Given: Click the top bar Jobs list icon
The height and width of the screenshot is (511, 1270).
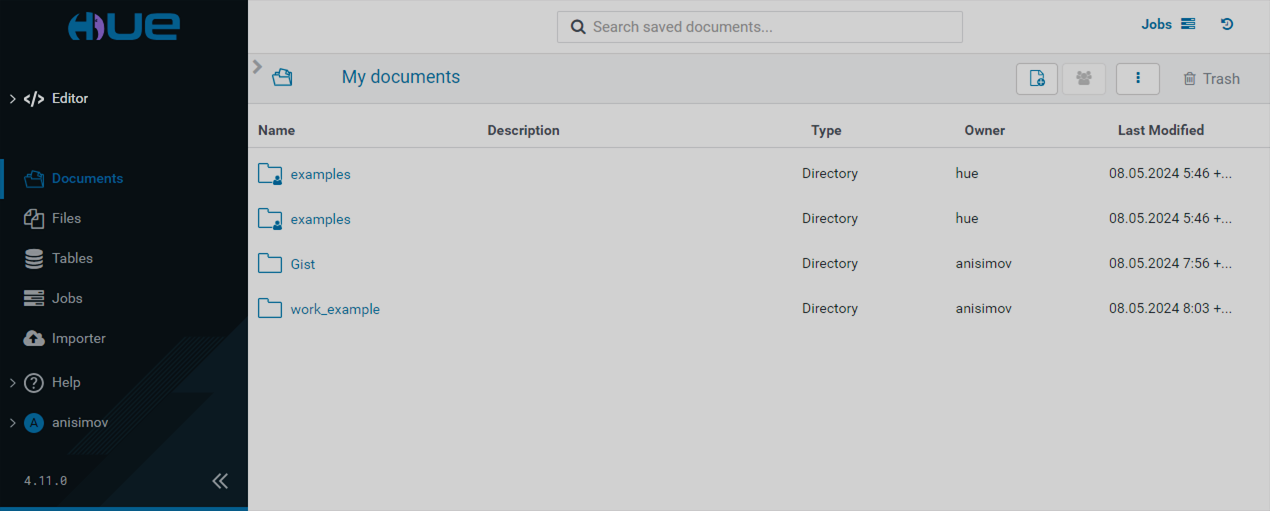Looking at the screenshot, I should pyautogui.click(x=1188, y=24).
